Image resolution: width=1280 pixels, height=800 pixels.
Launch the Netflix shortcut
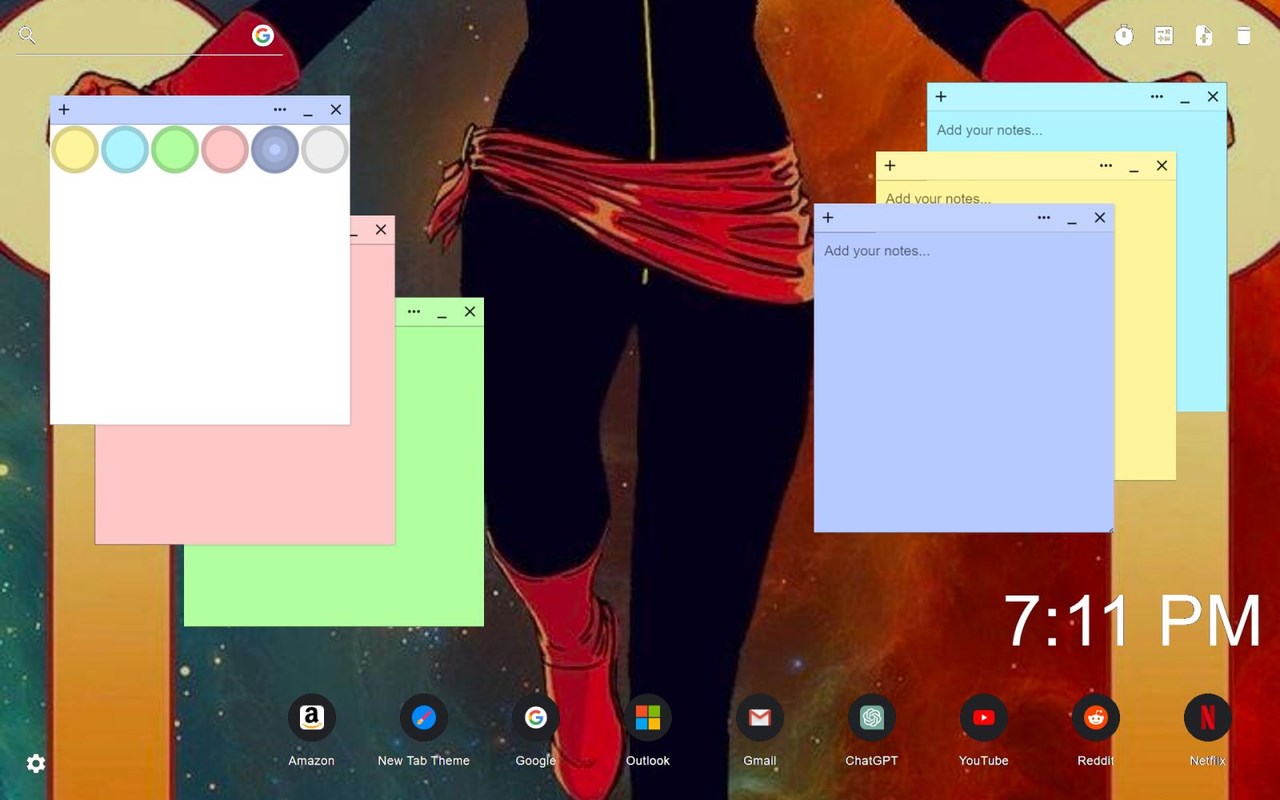click(1208, 717)
